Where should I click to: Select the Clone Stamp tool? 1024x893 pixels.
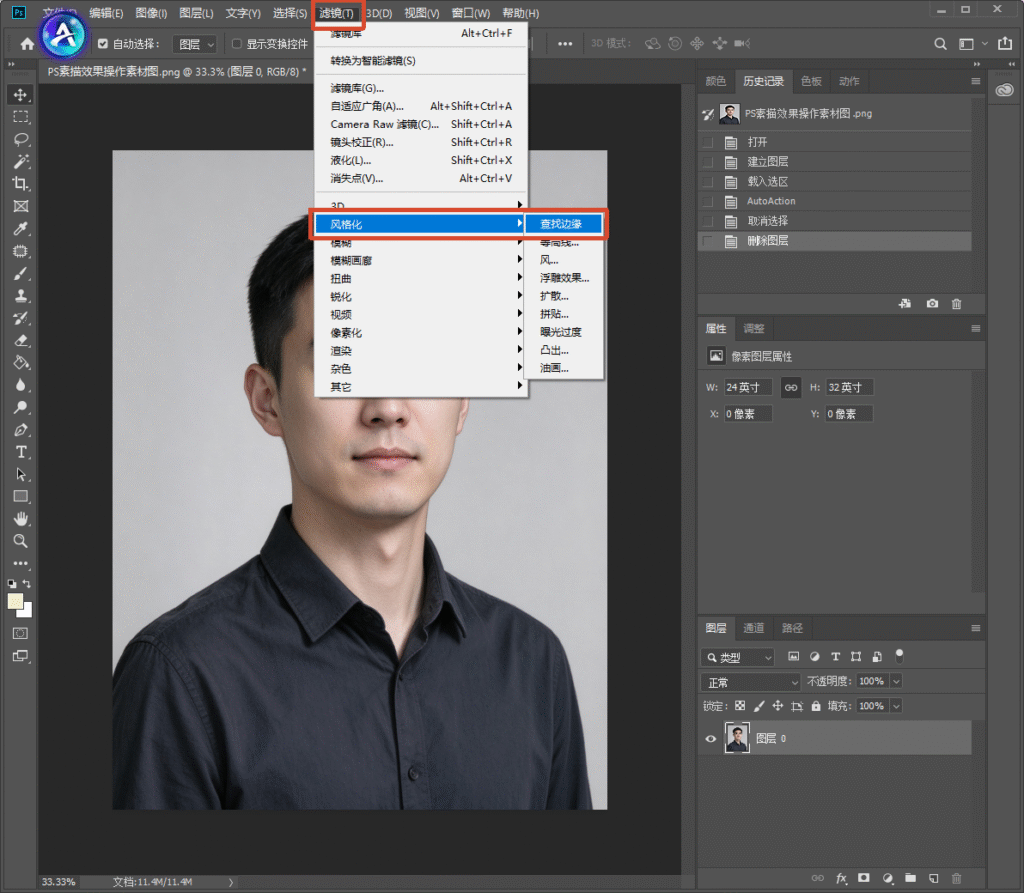coord(20,296)
